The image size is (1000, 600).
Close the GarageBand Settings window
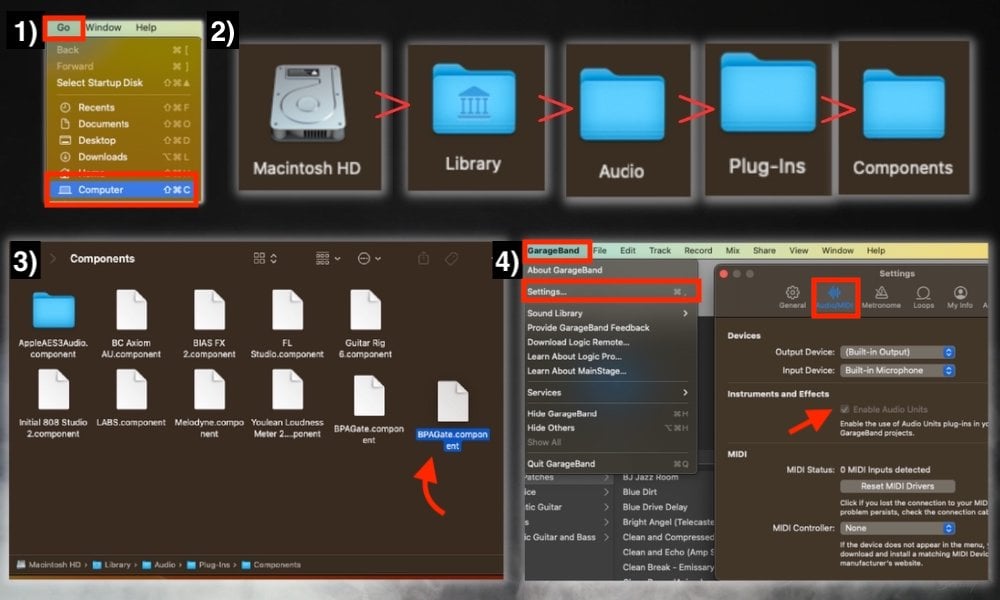pos(723,274)
